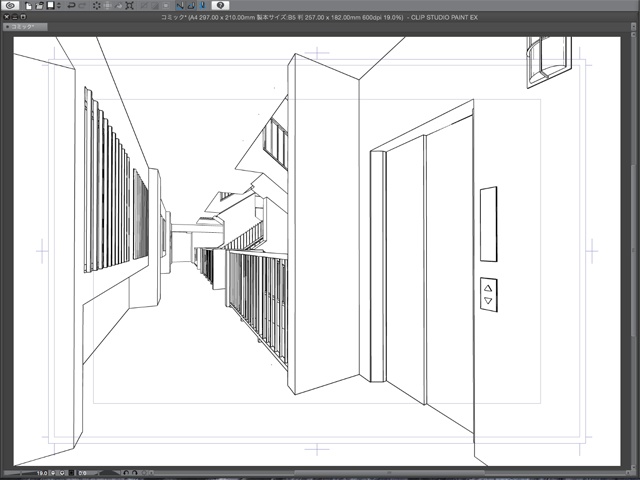The height and width of the screenshot is (480, 640).
Task: Open the CLIP STUDIO launcher icon
Action: pos(10,5)
